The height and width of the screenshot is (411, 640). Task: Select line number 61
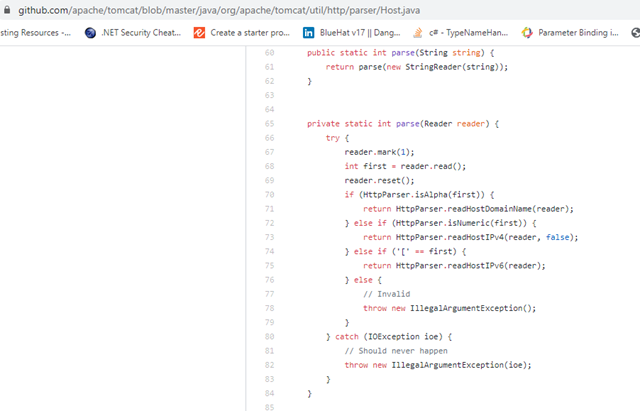(x=269, y=67)
